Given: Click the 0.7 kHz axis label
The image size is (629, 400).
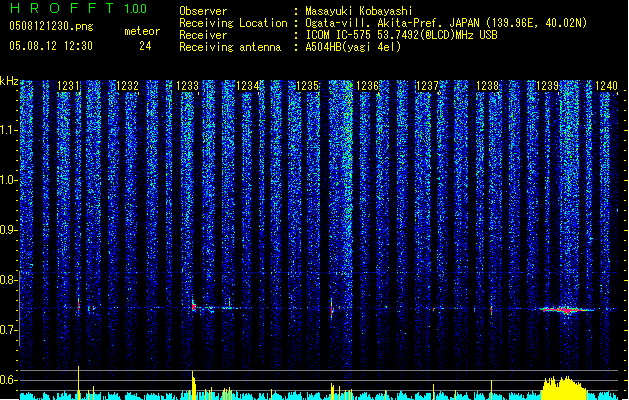Looking at the screenshot, I should [9, 330].
